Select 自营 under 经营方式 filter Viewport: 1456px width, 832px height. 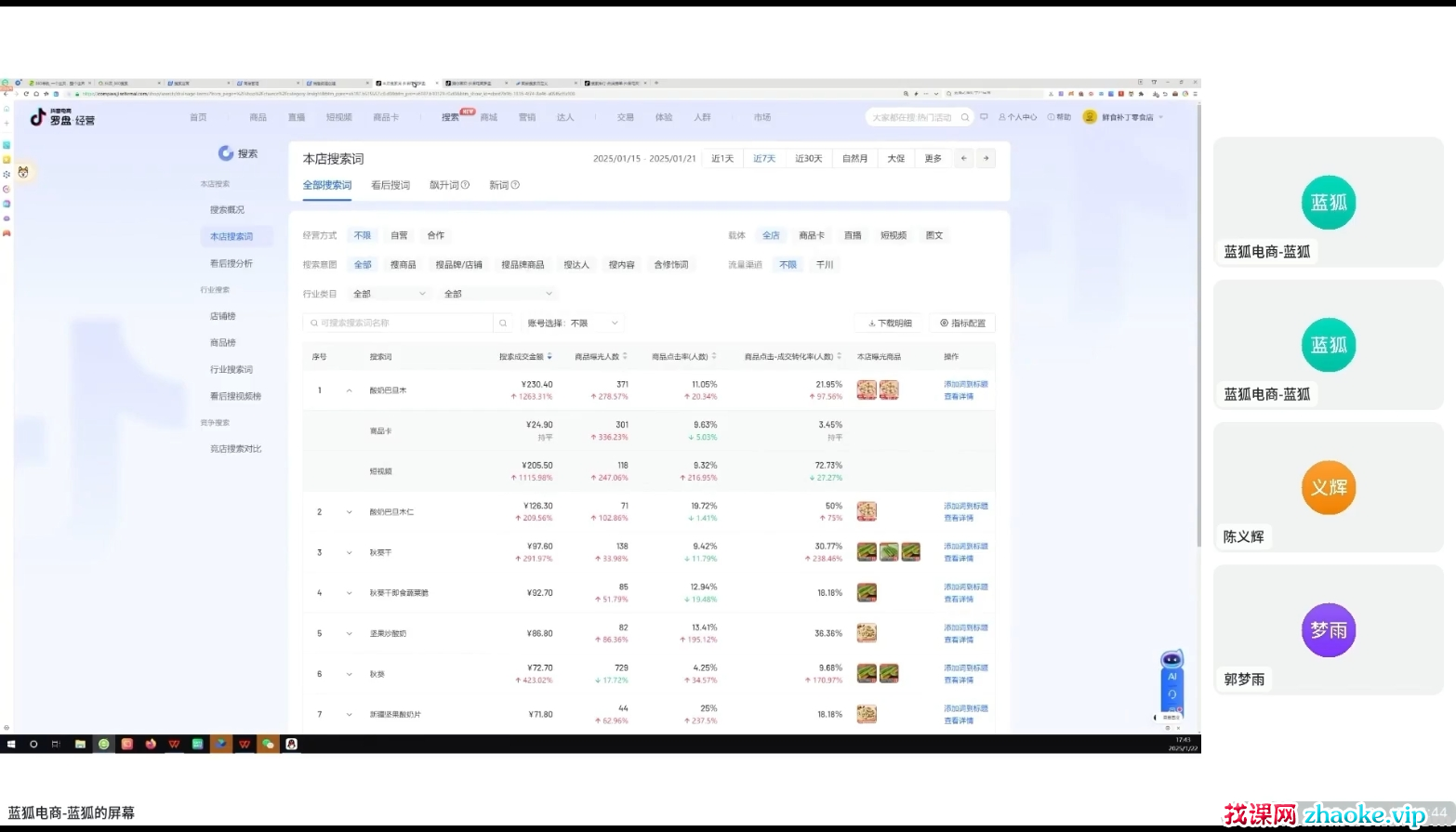coord(399,236)
